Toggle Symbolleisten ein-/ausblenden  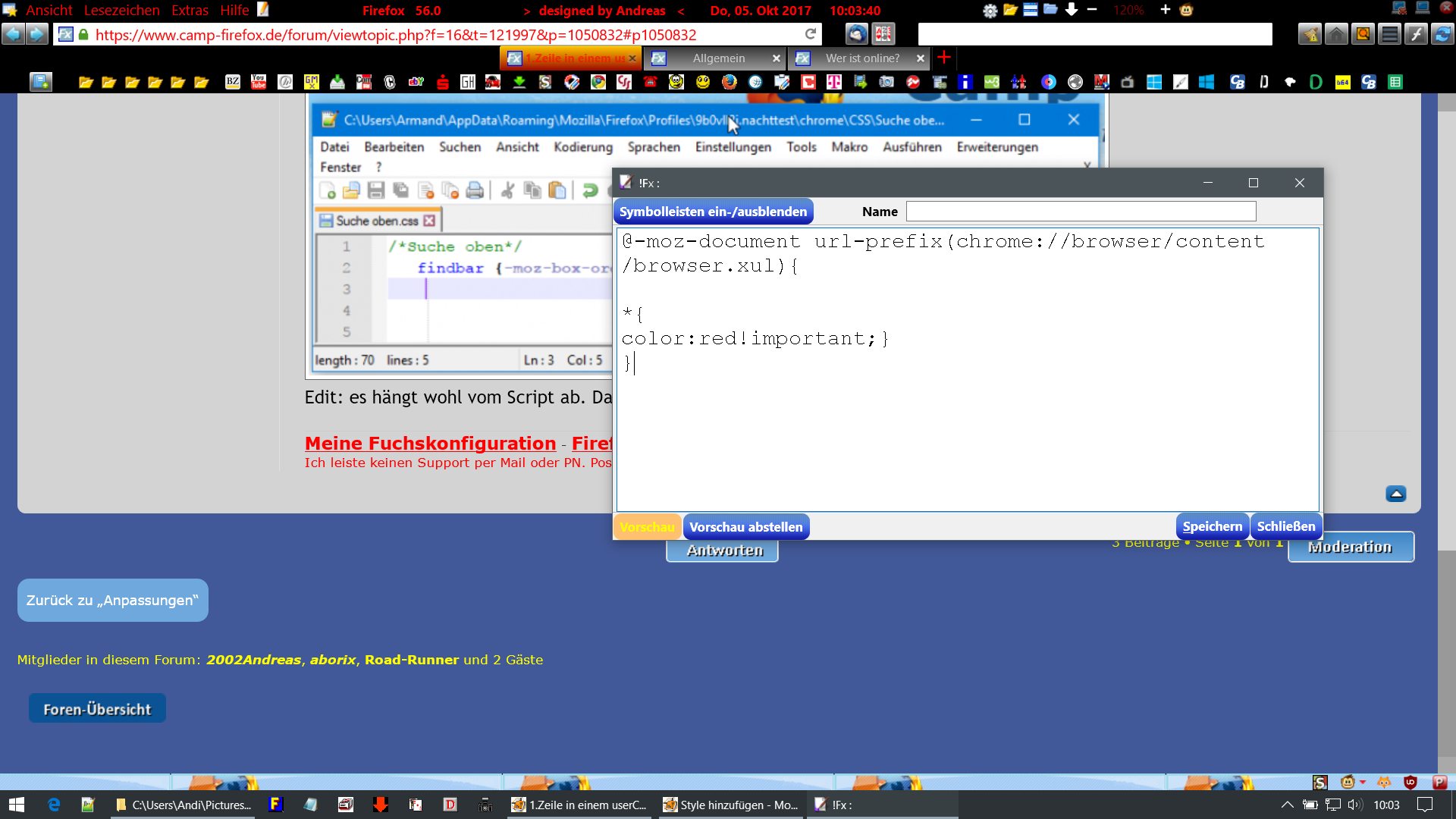pos(713,212)
